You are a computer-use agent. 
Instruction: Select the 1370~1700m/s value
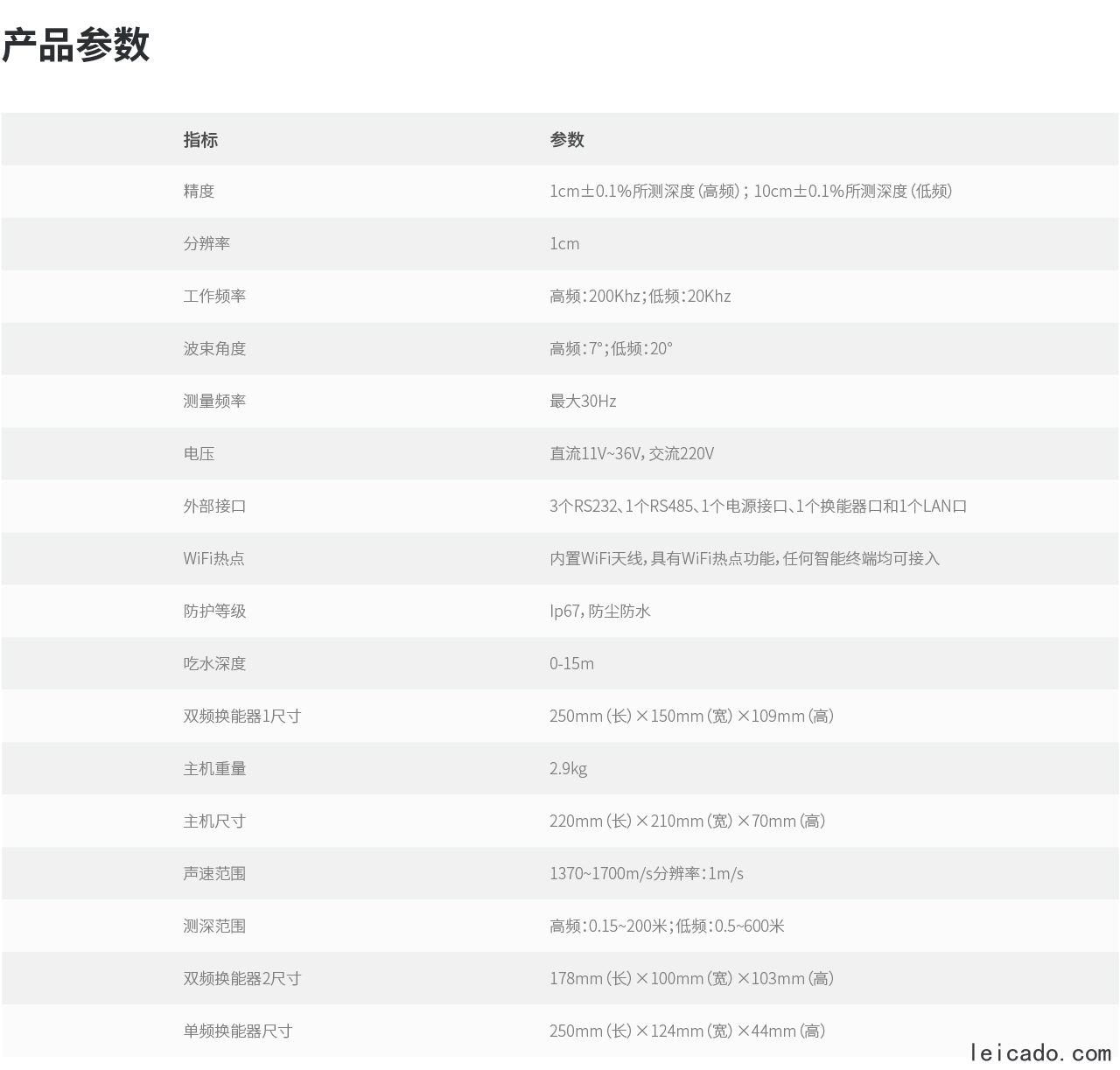pos(647,874)
